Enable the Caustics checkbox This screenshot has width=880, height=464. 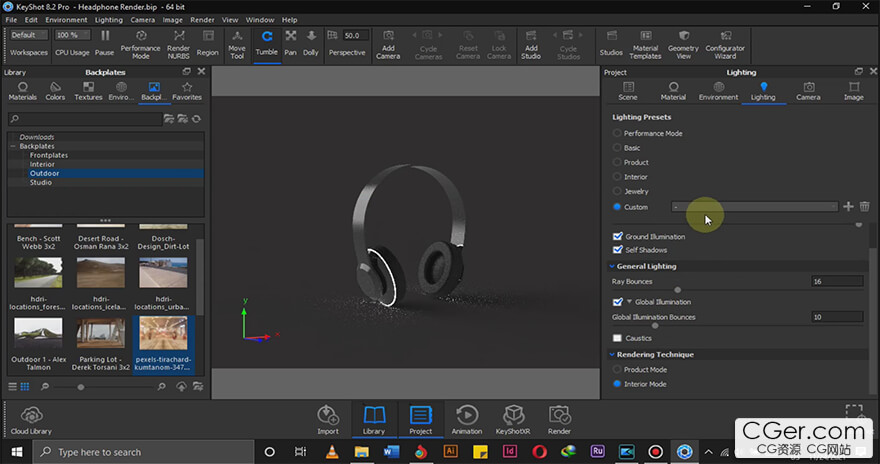[618, 338]
